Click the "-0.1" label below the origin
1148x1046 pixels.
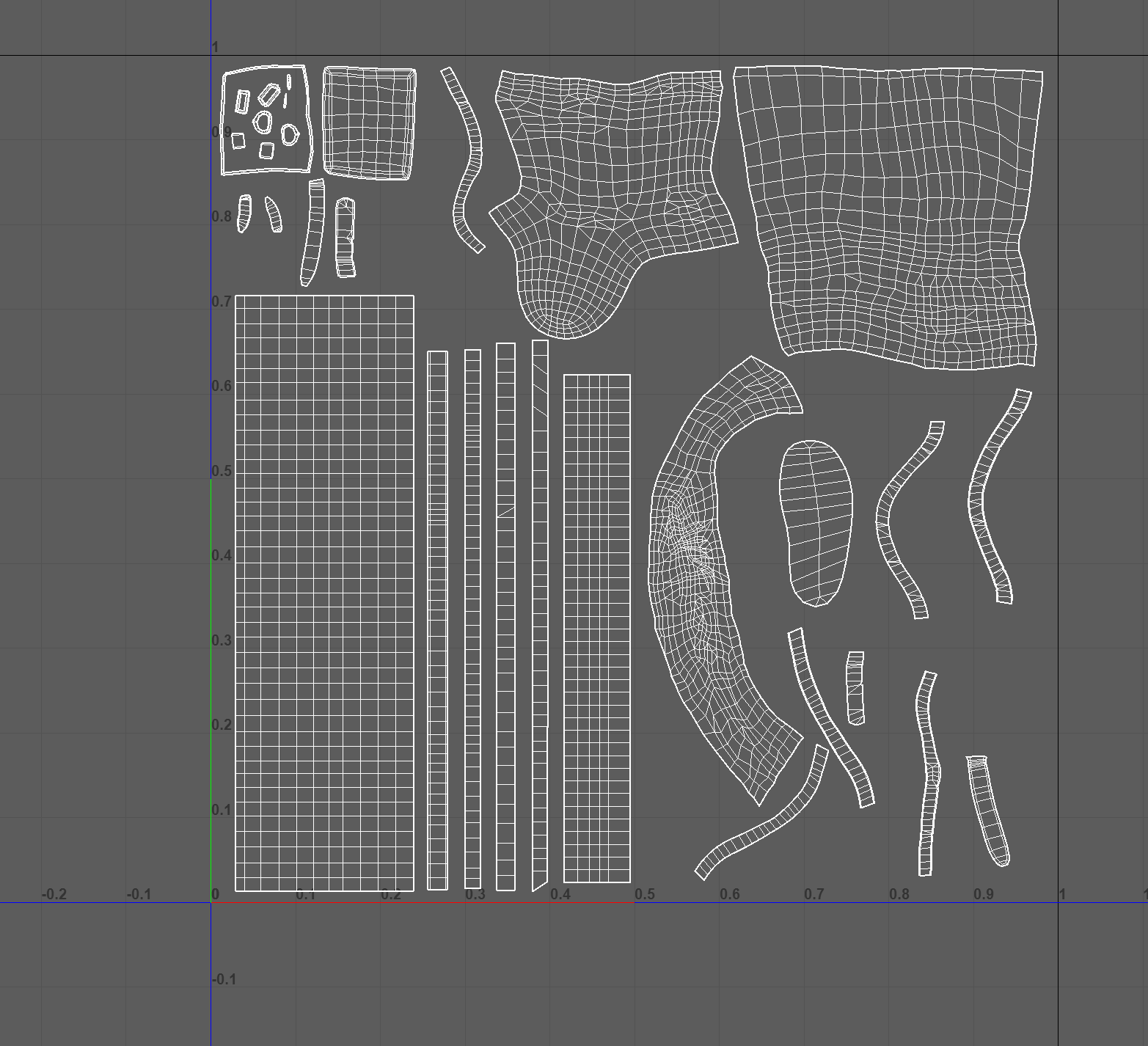pyautogui.click(x=224, y=979)
